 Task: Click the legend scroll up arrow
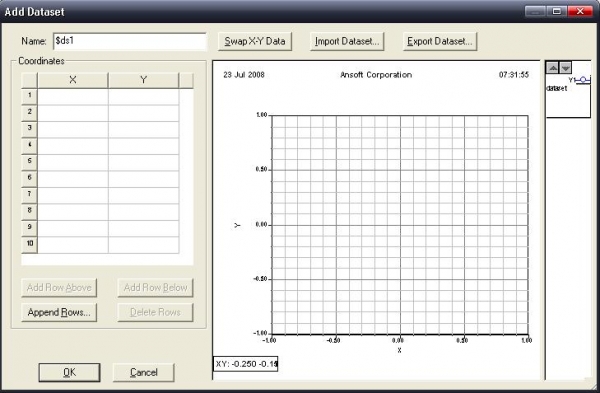pos(552,68)
